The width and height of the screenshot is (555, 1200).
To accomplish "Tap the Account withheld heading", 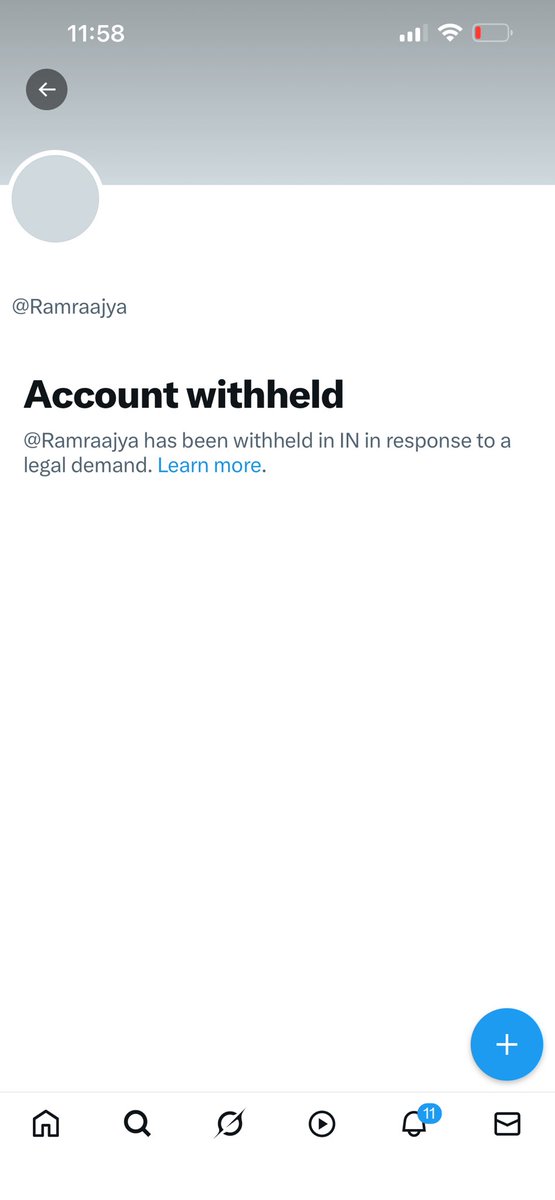I will tap(184, 394).
